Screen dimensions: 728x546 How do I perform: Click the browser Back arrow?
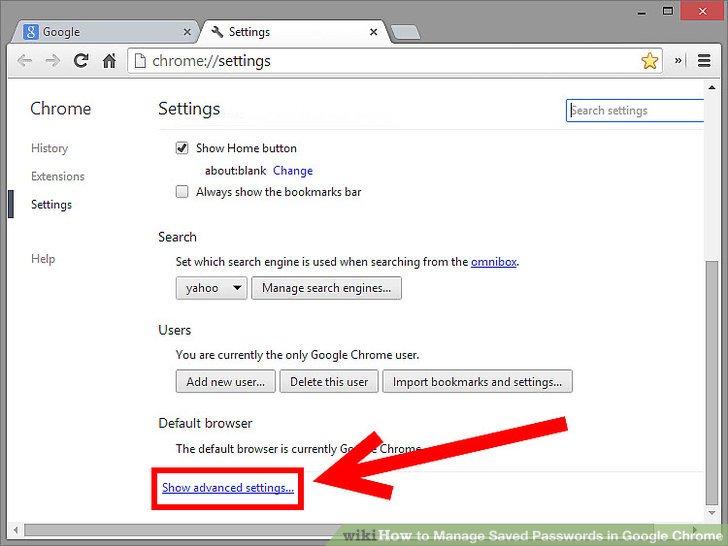(24, 61)
